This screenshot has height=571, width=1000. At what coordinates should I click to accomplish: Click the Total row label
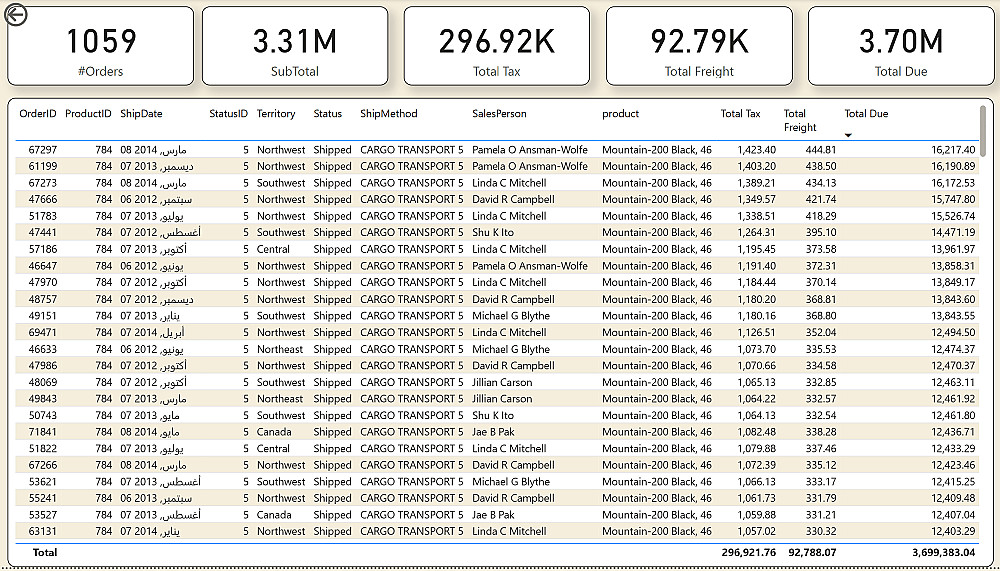[44, 552]
